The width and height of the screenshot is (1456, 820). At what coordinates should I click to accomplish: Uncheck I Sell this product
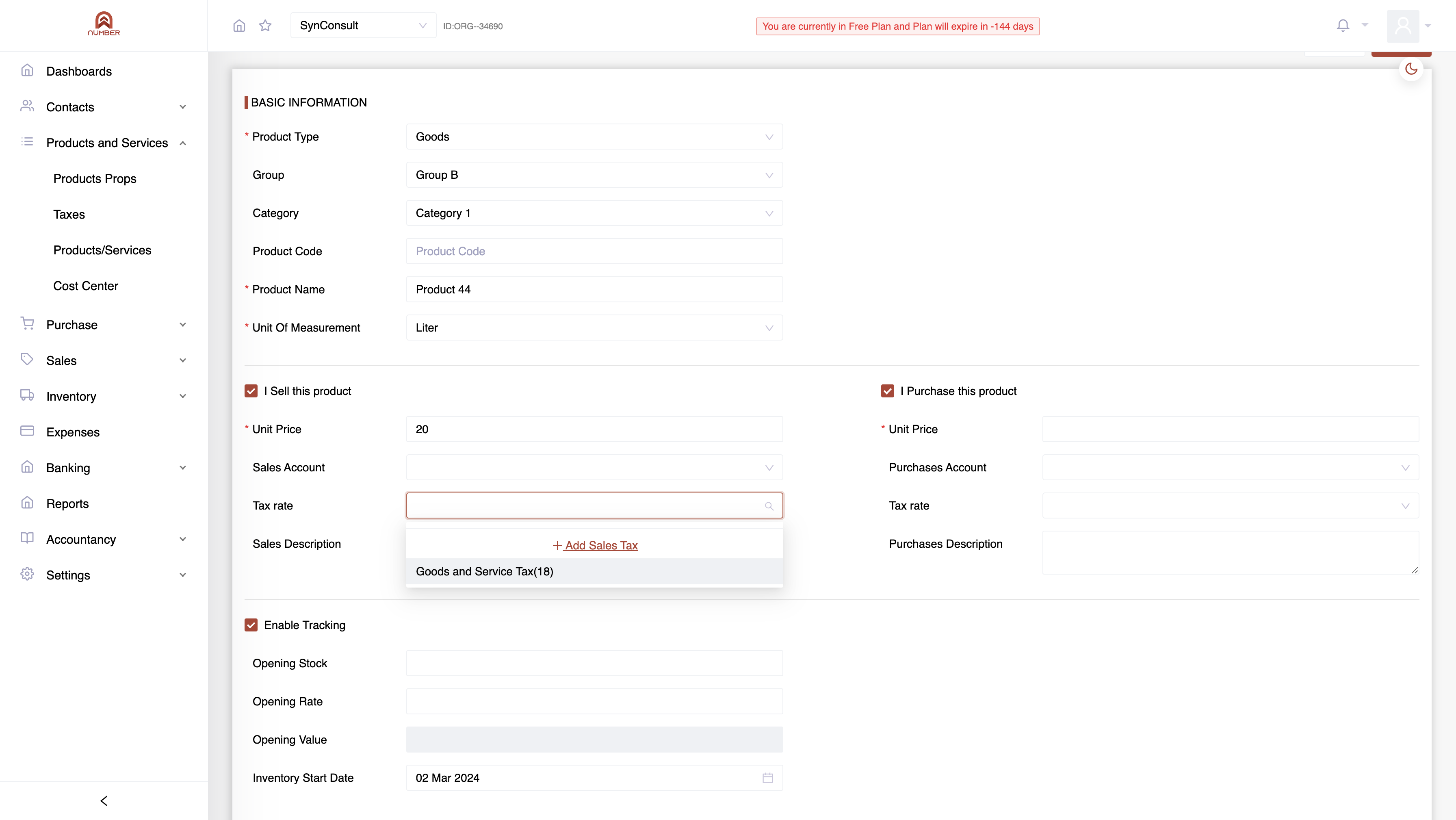pyautogui.click(x=251, y=391)
